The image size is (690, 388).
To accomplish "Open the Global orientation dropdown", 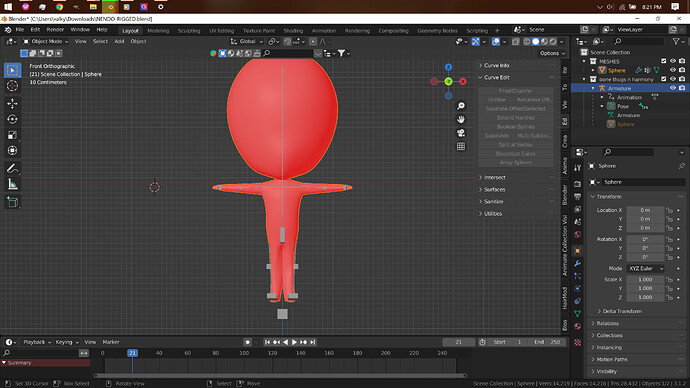I will 247,41.
